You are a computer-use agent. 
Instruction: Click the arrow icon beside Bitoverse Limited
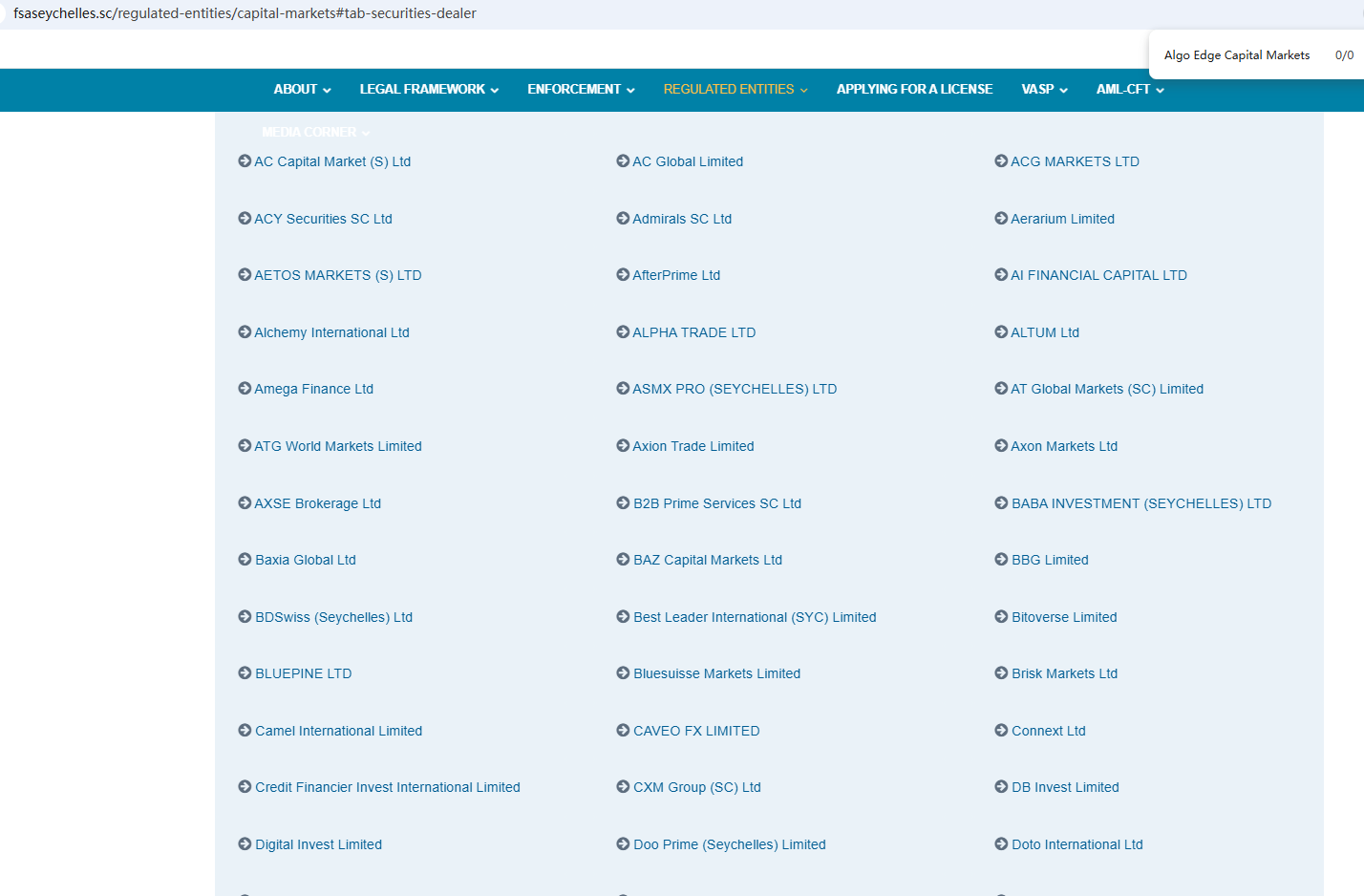(x=1001, y=617)
